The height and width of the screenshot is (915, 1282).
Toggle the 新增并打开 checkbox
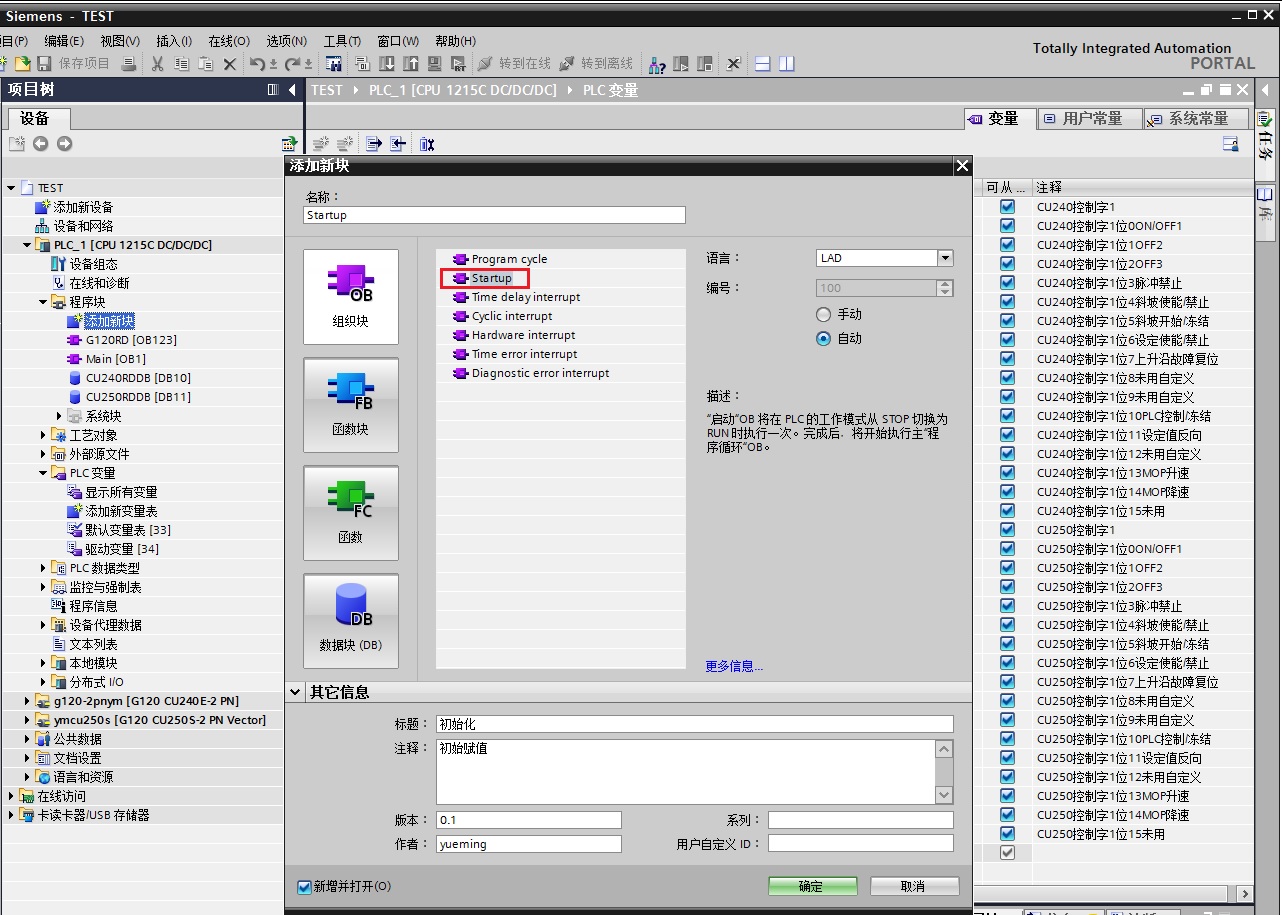pos(305,887)
